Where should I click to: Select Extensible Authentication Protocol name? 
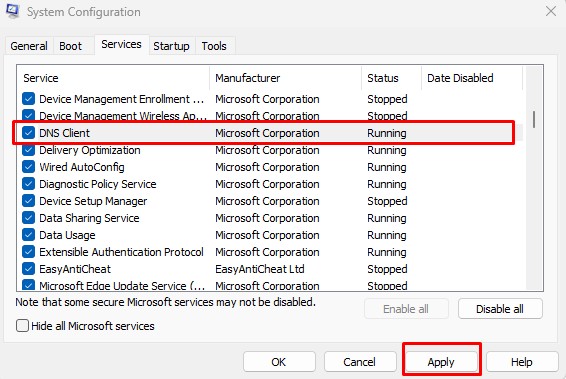[121, 252]
